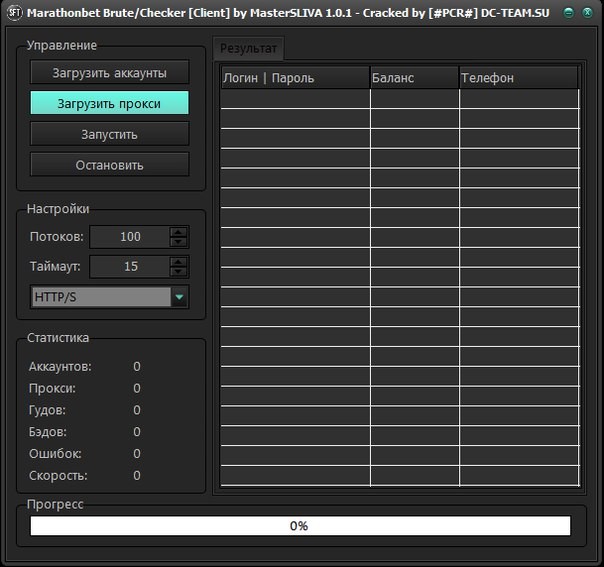Click the Бэдов: statistic label
The image size is (604, 567).
[47, 432]
